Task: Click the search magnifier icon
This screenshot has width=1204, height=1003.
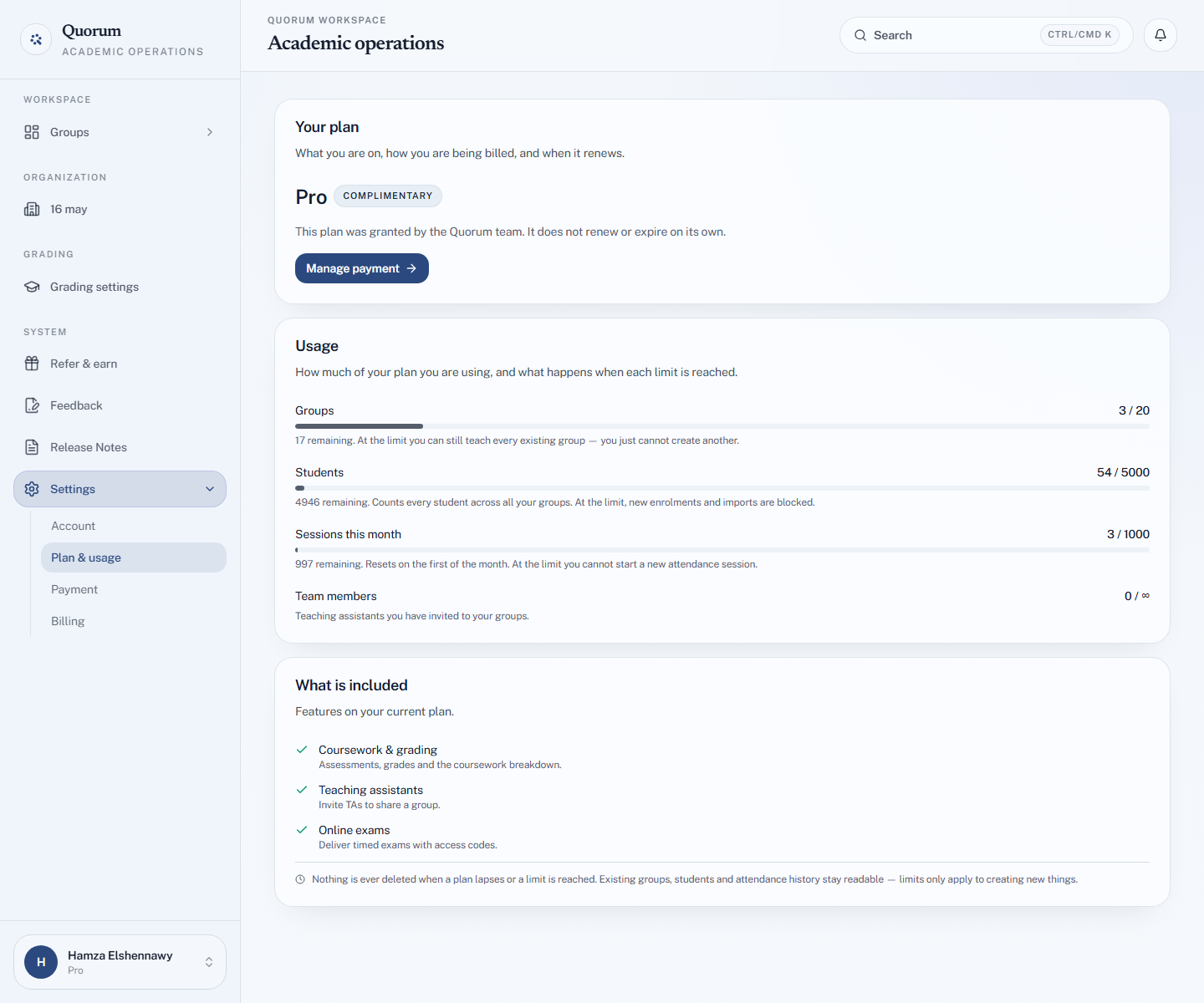Action: click(x=860, y=35)
